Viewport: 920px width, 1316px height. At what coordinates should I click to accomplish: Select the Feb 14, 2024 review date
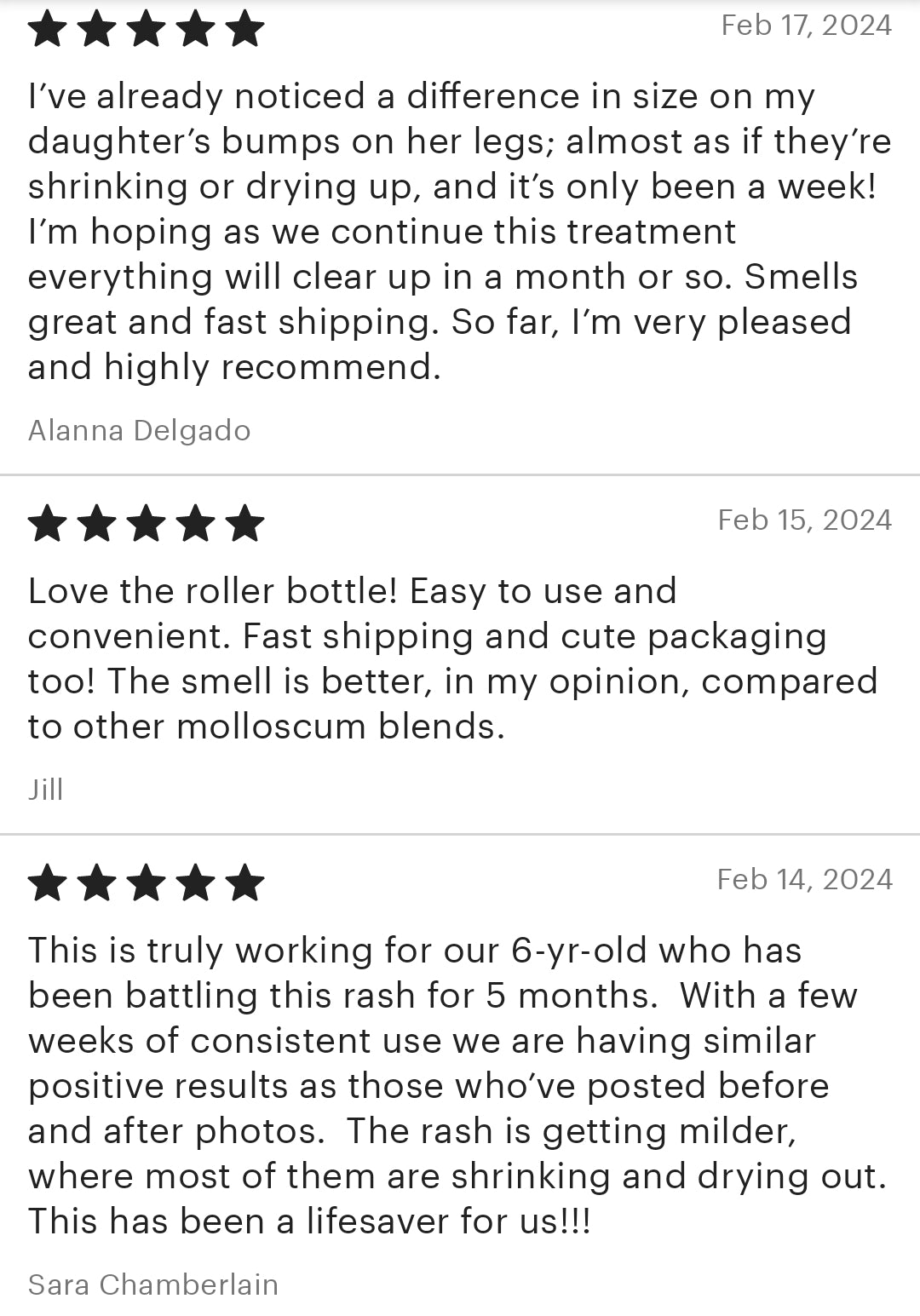tap(804, 879)
